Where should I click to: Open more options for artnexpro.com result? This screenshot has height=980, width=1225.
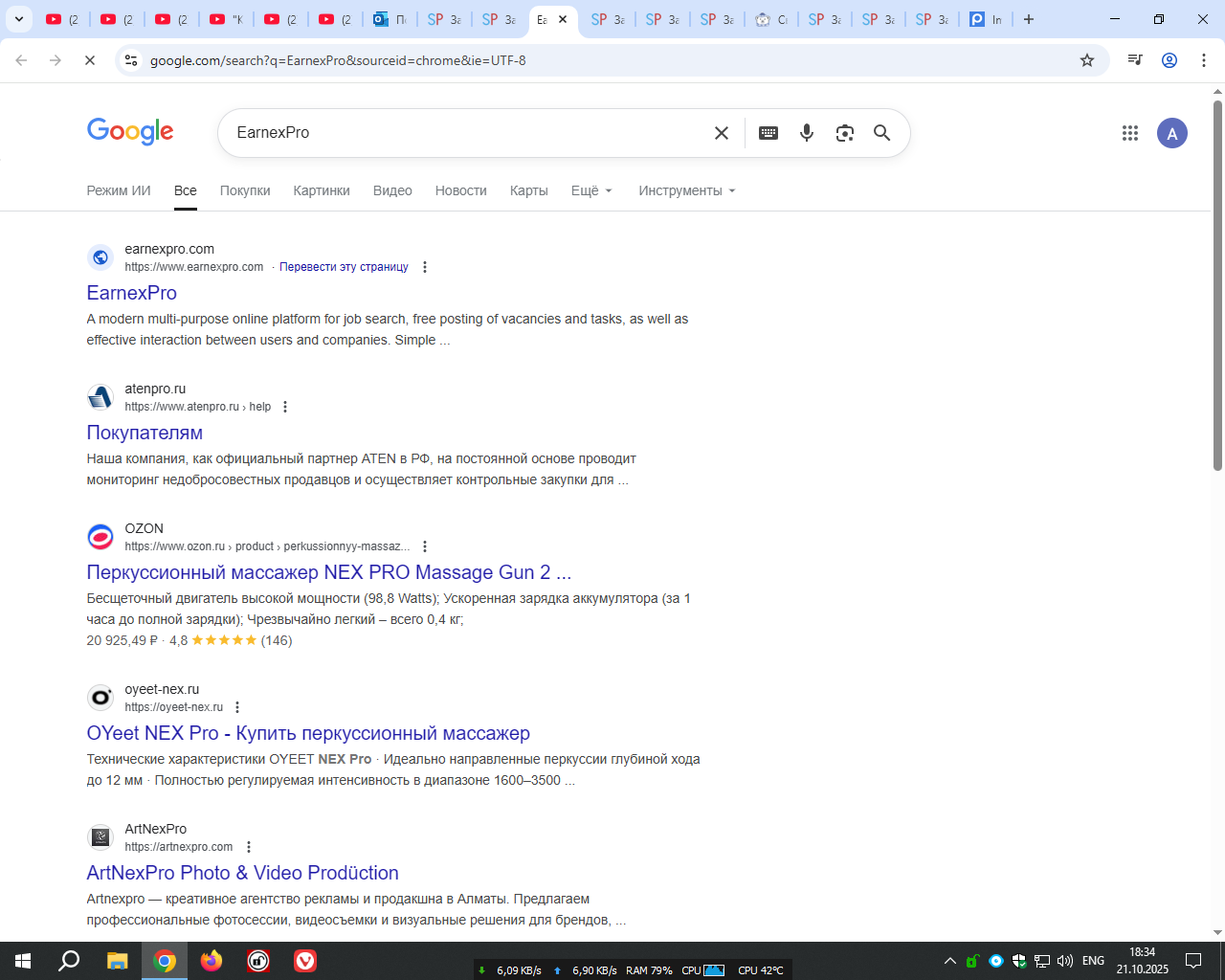point(249,847)
